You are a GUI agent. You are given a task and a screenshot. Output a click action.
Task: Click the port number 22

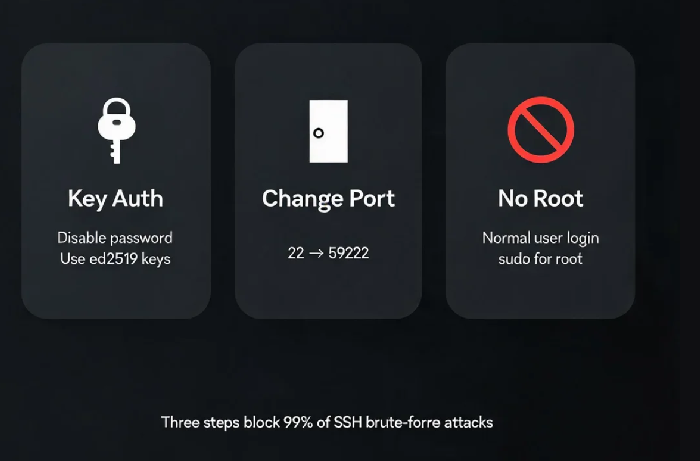[x=296, y=253]
